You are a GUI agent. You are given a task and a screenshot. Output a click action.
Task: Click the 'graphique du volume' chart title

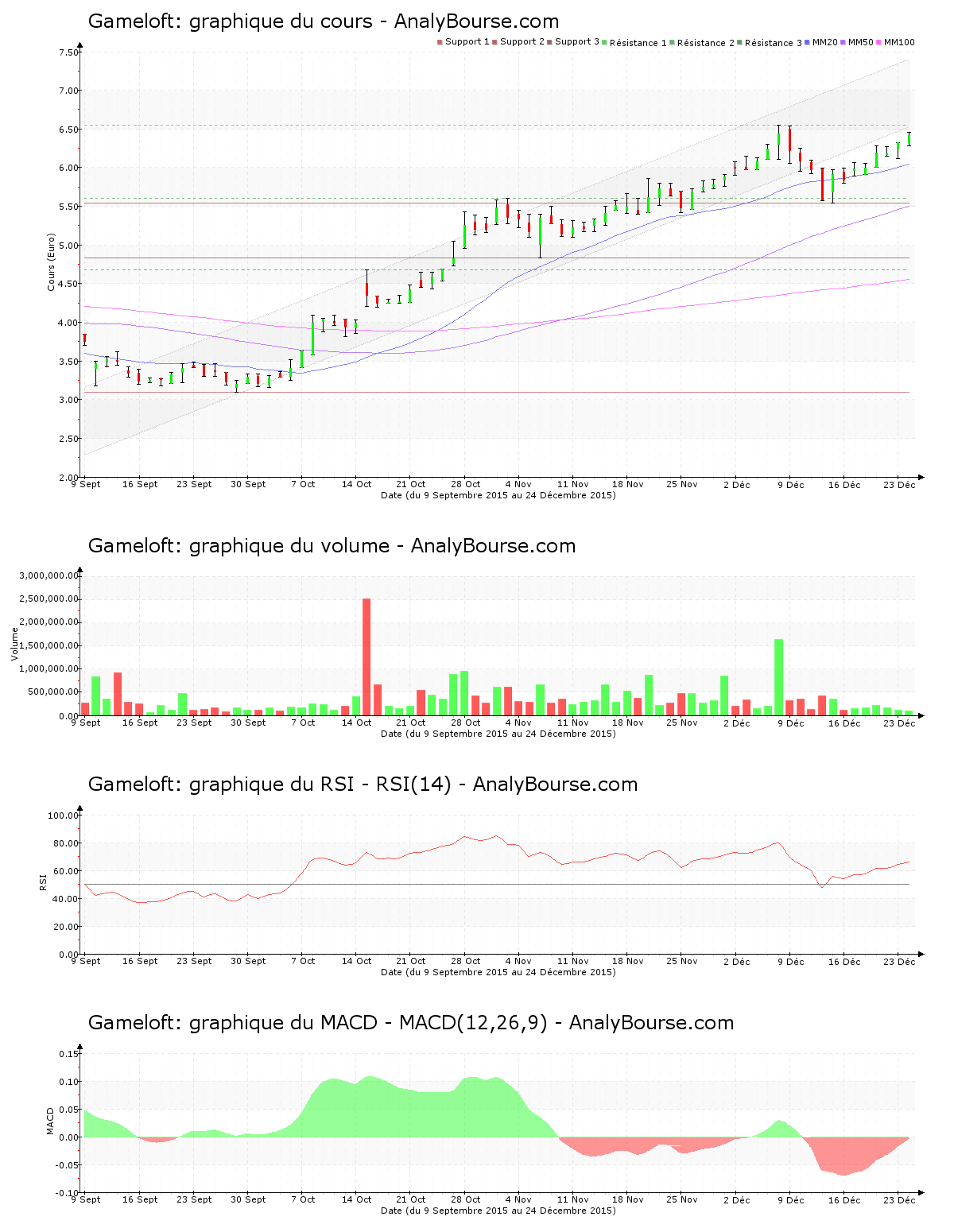coord(332,546)
